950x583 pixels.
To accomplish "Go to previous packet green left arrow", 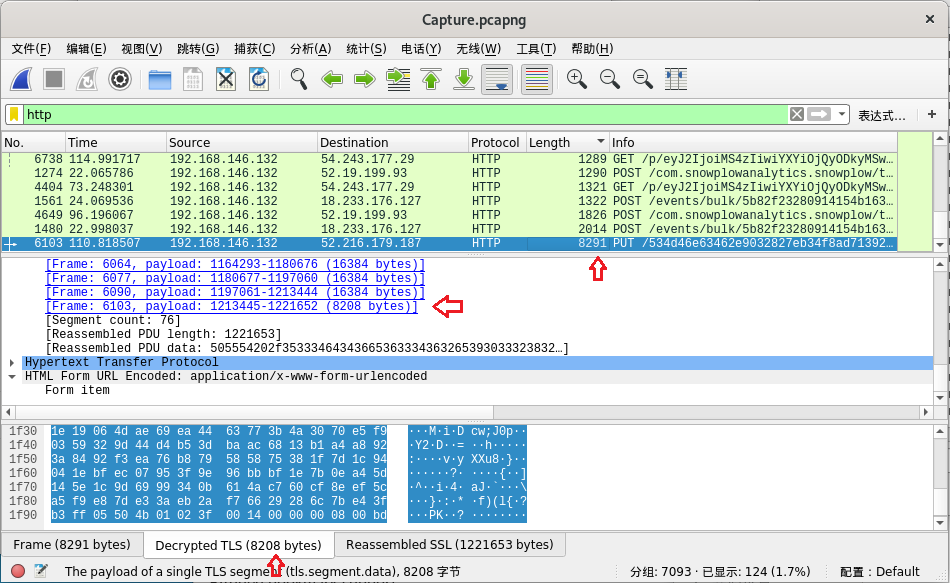I will [x=332, y=79].
